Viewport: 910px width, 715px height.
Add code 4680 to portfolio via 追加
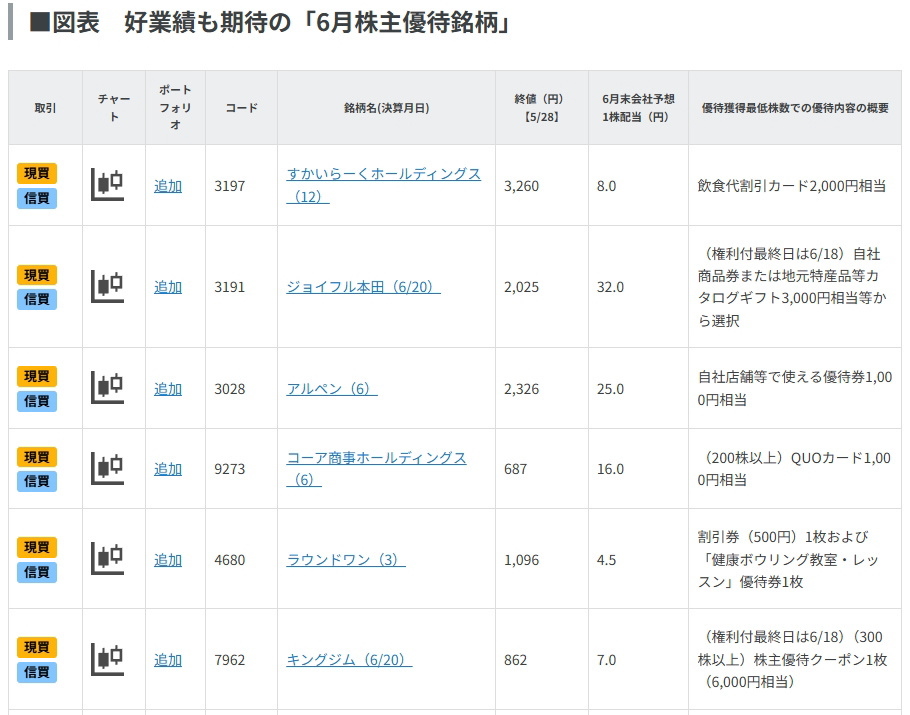pyautogui.click(x=168, y=560)
